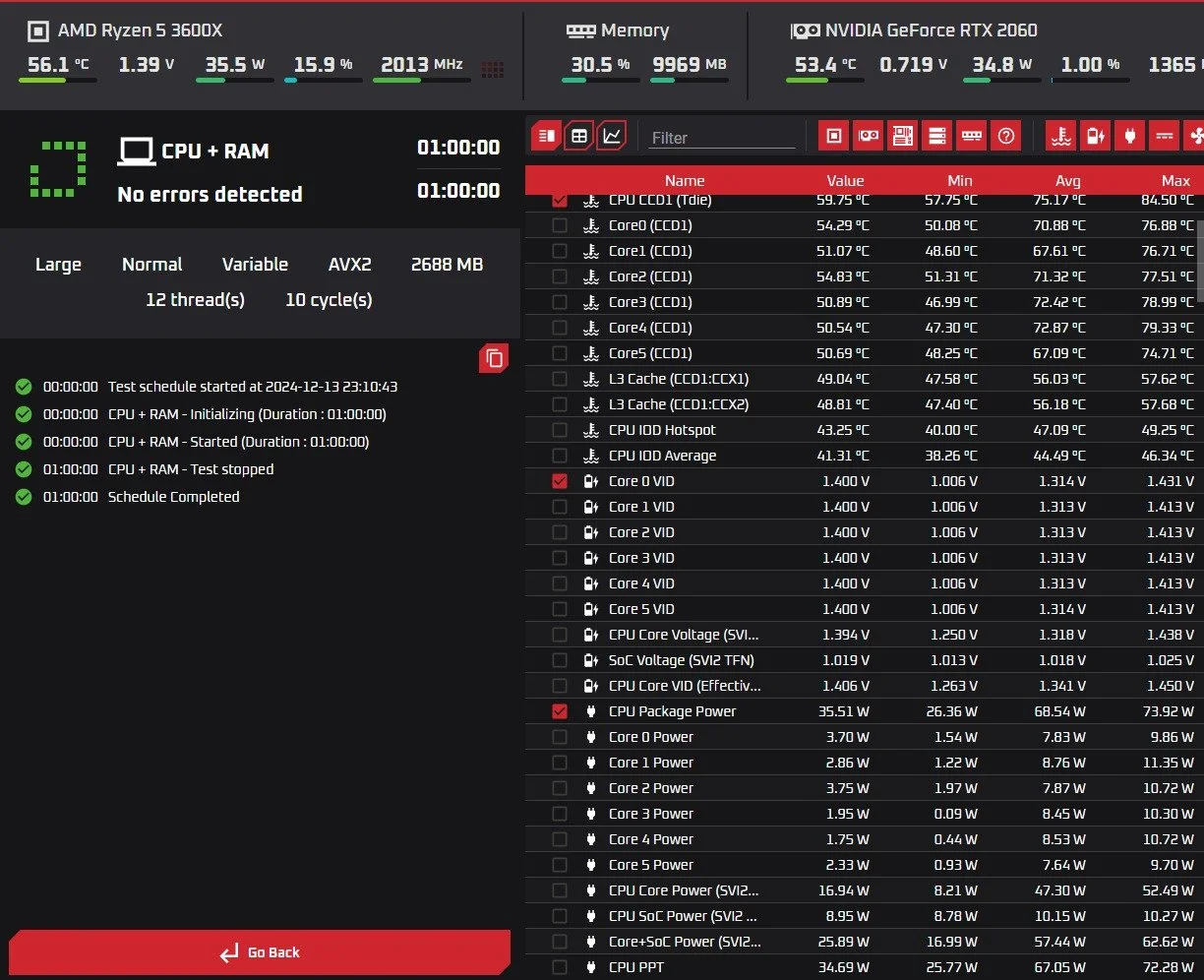Click the Filter input field
Image resolution: width=1204 pixels, height=980 pixels.
[x=722, y=138]
